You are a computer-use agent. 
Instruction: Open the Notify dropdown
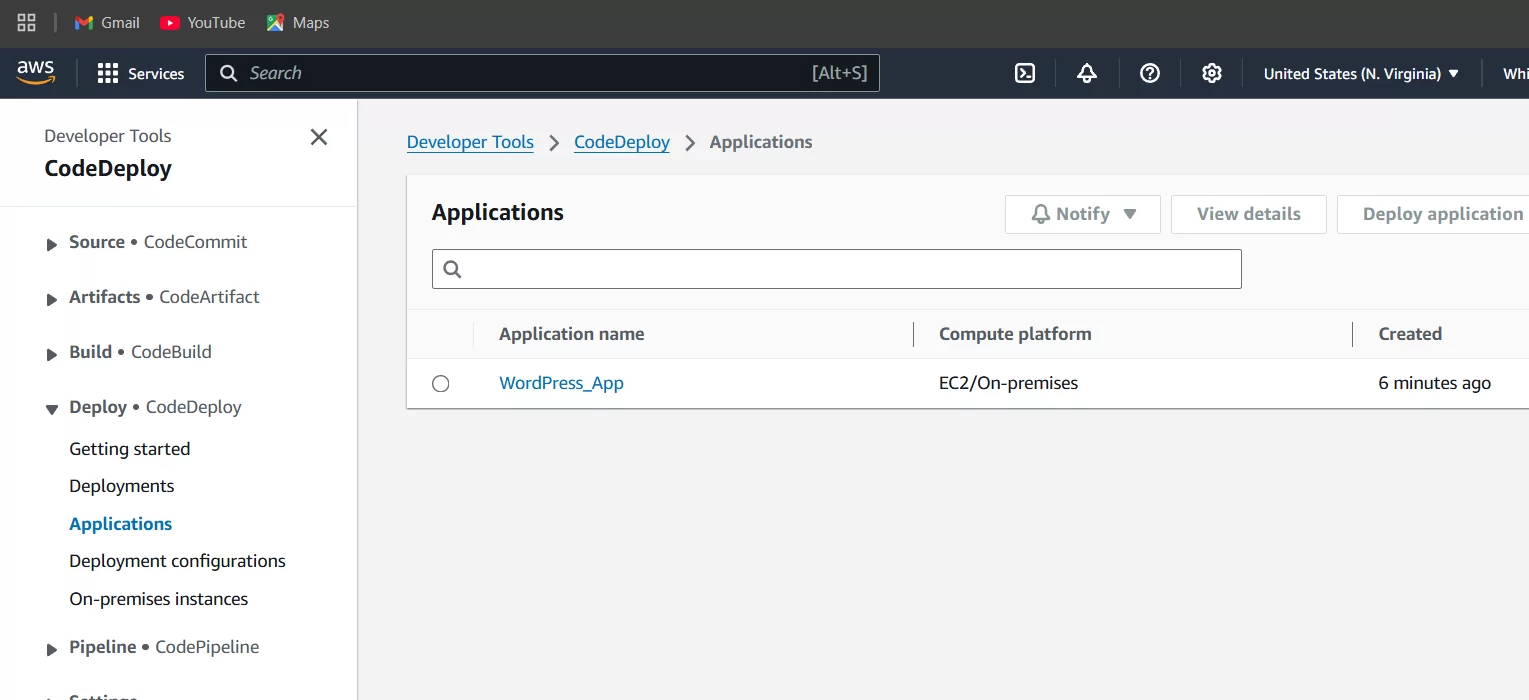(1083, 214)
